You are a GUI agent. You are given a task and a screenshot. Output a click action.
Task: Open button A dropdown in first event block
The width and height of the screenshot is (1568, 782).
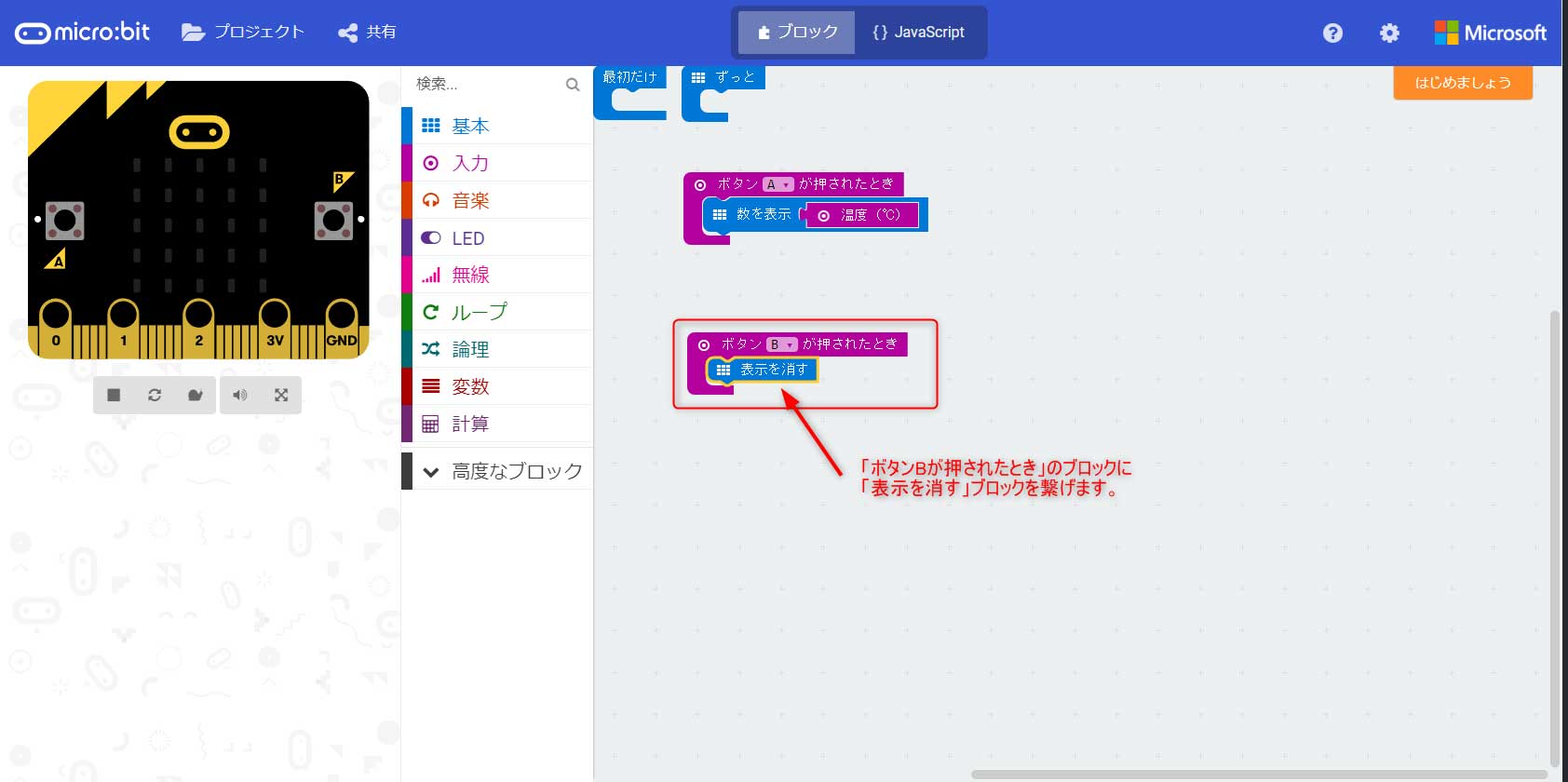click(777, 184)
